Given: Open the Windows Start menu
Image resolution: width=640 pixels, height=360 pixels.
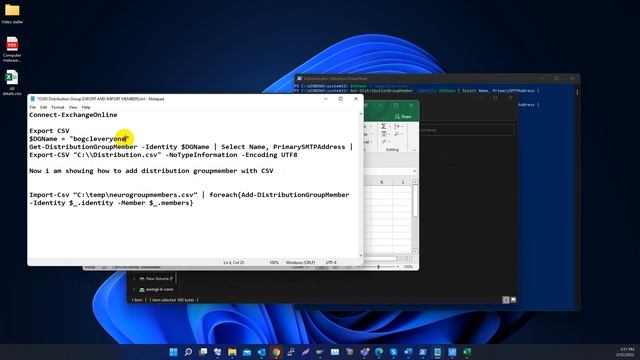Looking at the screenshot, I should 173,352.
